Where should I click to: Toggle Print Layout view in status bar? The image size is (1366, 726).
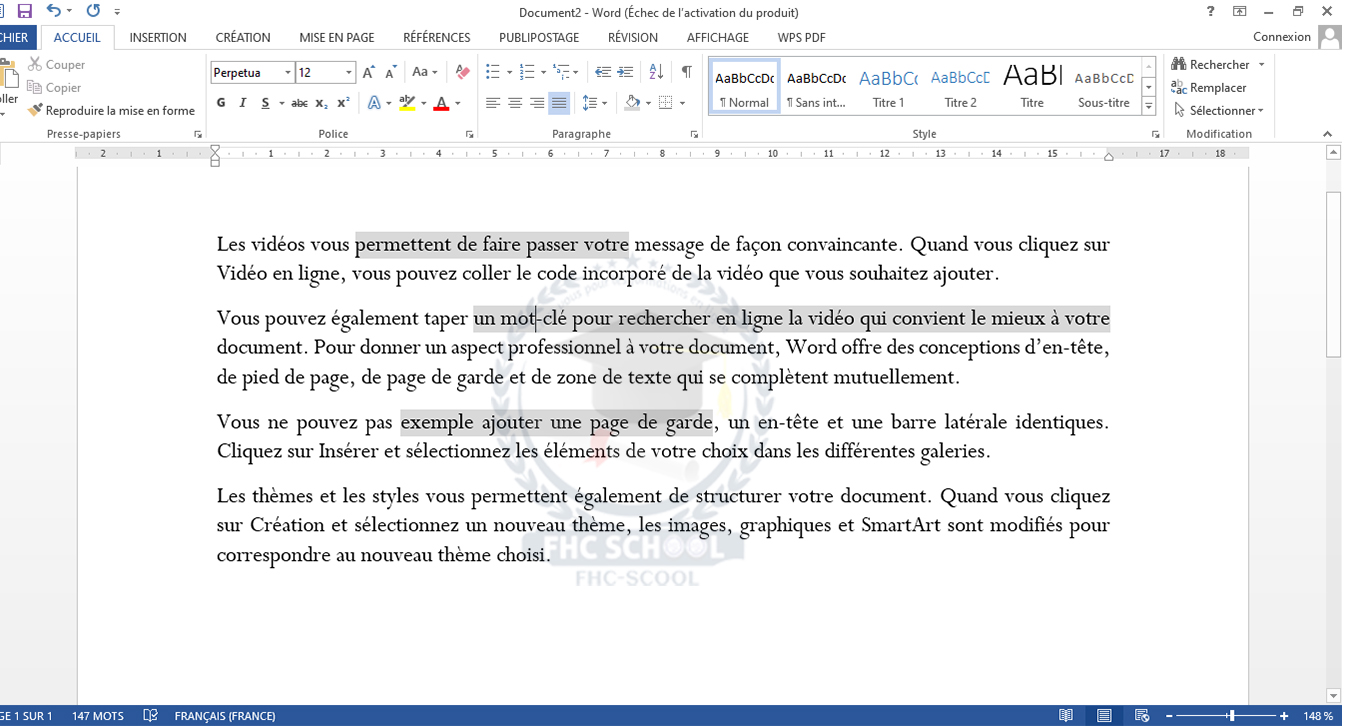pyautogui.click(x=1104, y=716)
